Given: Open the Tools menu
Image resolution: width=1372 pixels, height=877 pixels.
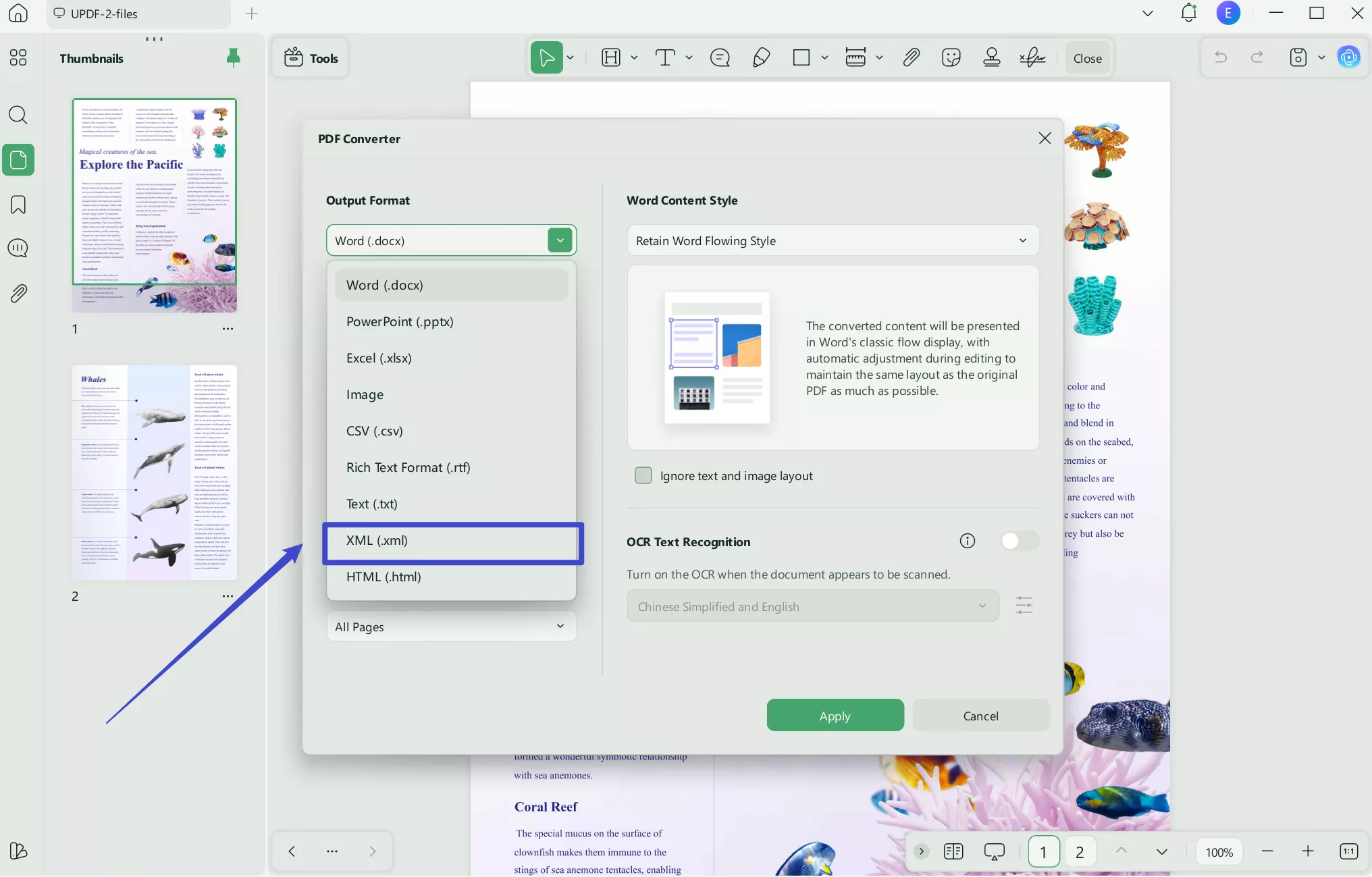Looking at the screenshot, I should pyautogui.click(x=310, y=58).
